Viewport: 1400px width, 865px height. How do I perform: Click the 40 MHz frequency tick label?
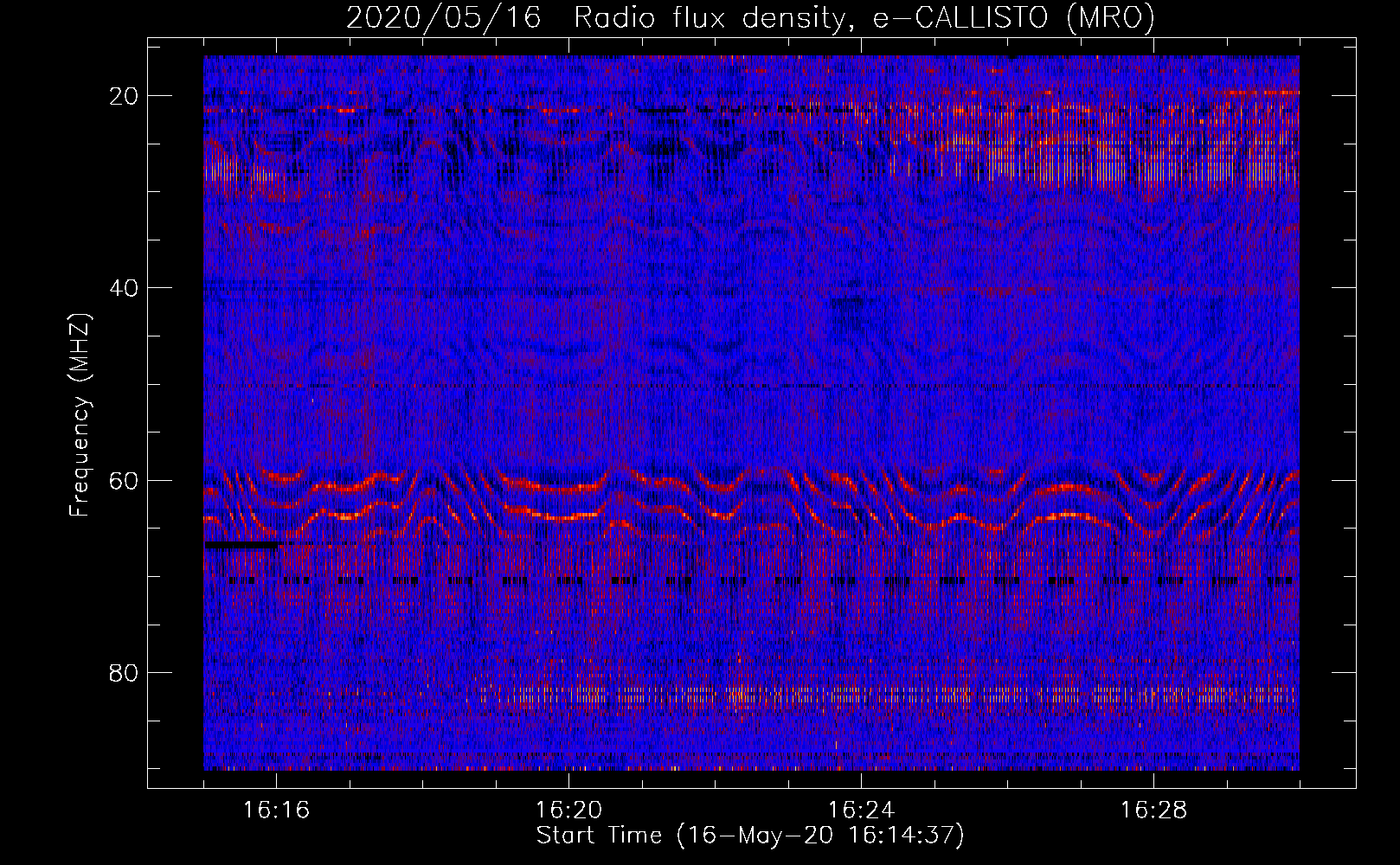point(124,288)
